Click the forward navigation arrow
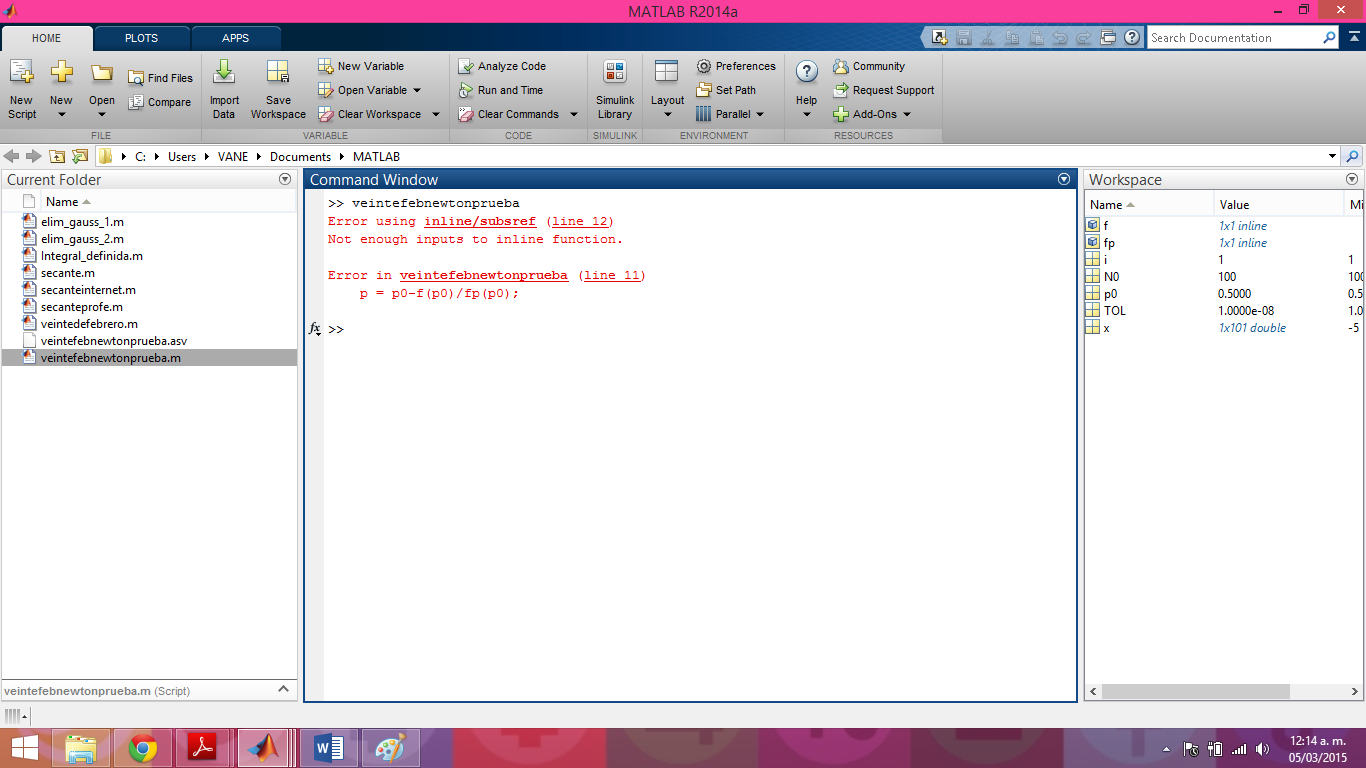The height and width of the screenshot is (768, 1366). point(34,156)
